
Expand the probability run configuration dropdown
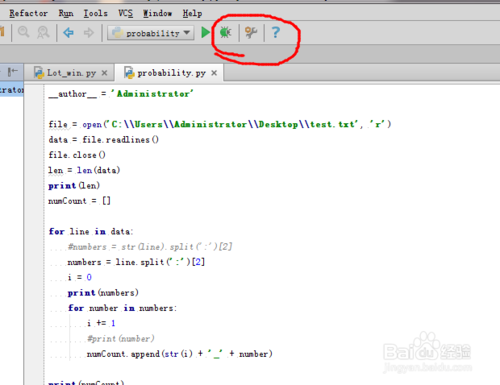point(151,33)
